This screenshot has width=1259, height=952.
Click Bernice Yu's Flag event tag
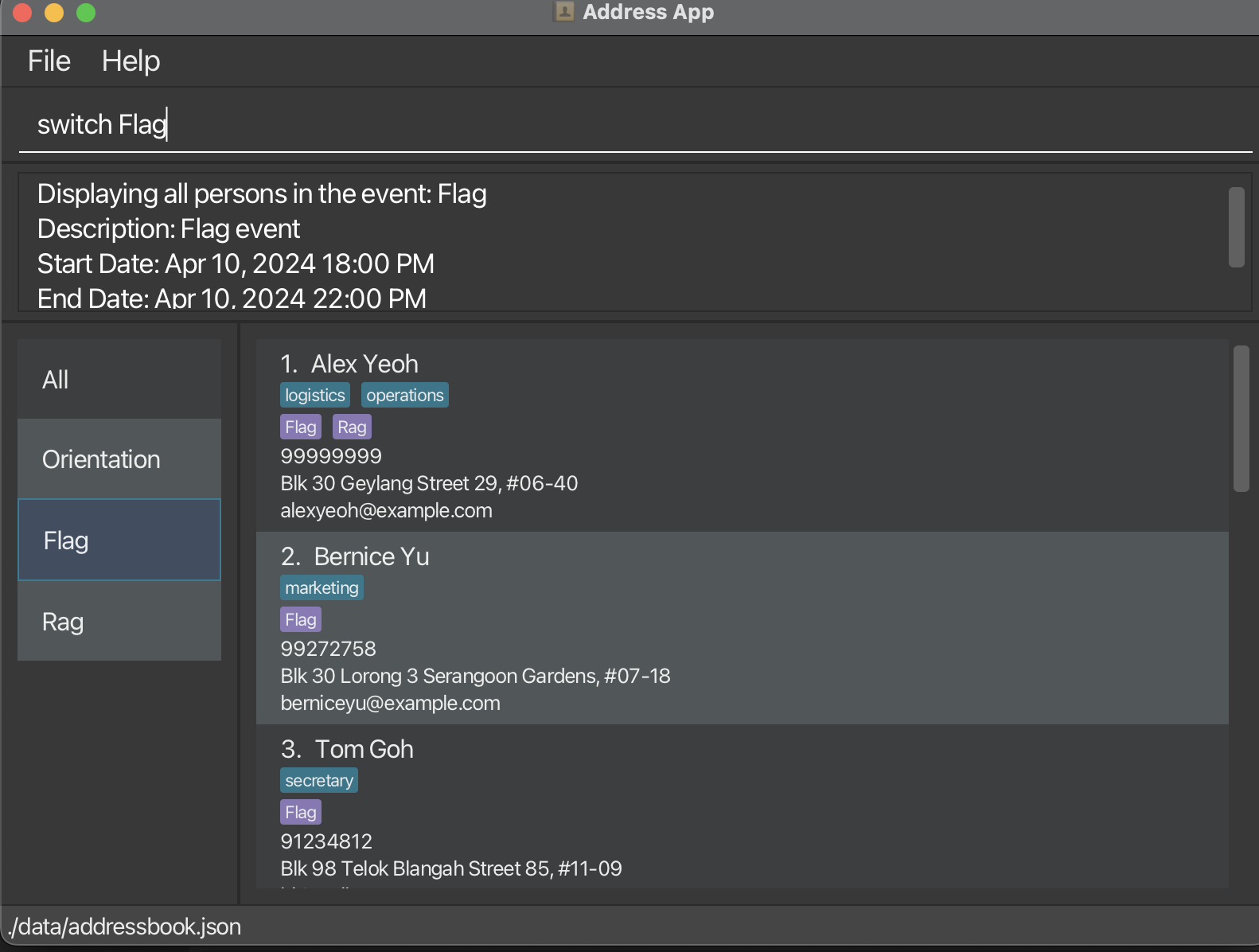[x=301, y=620]
